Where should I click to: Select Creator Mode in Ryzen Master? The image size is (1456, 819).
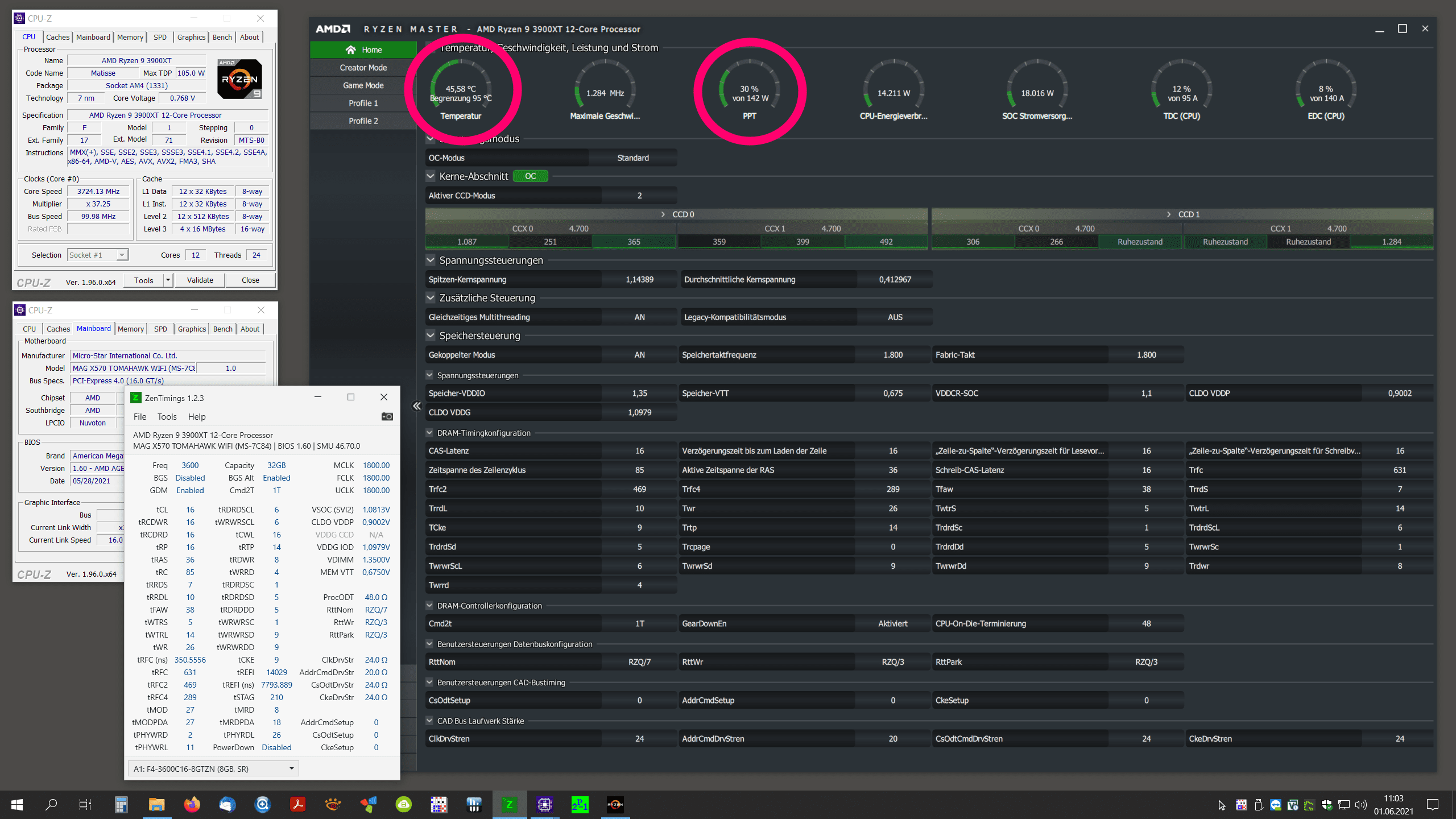tap(363, 68)
